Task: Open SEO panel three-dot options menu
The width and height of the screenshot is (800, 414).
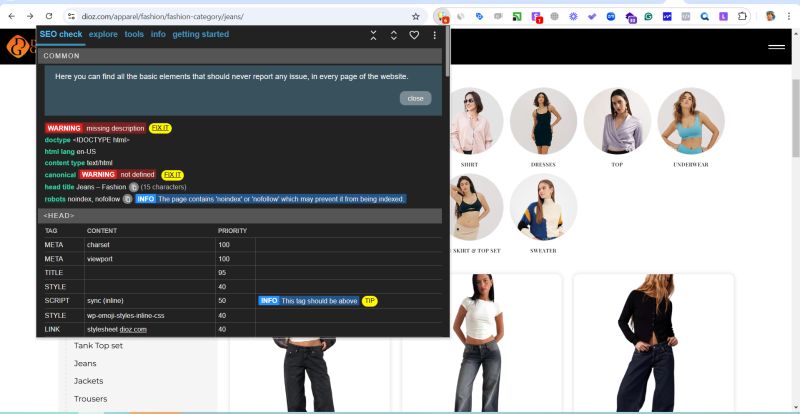Action: [x=434, y=35]
